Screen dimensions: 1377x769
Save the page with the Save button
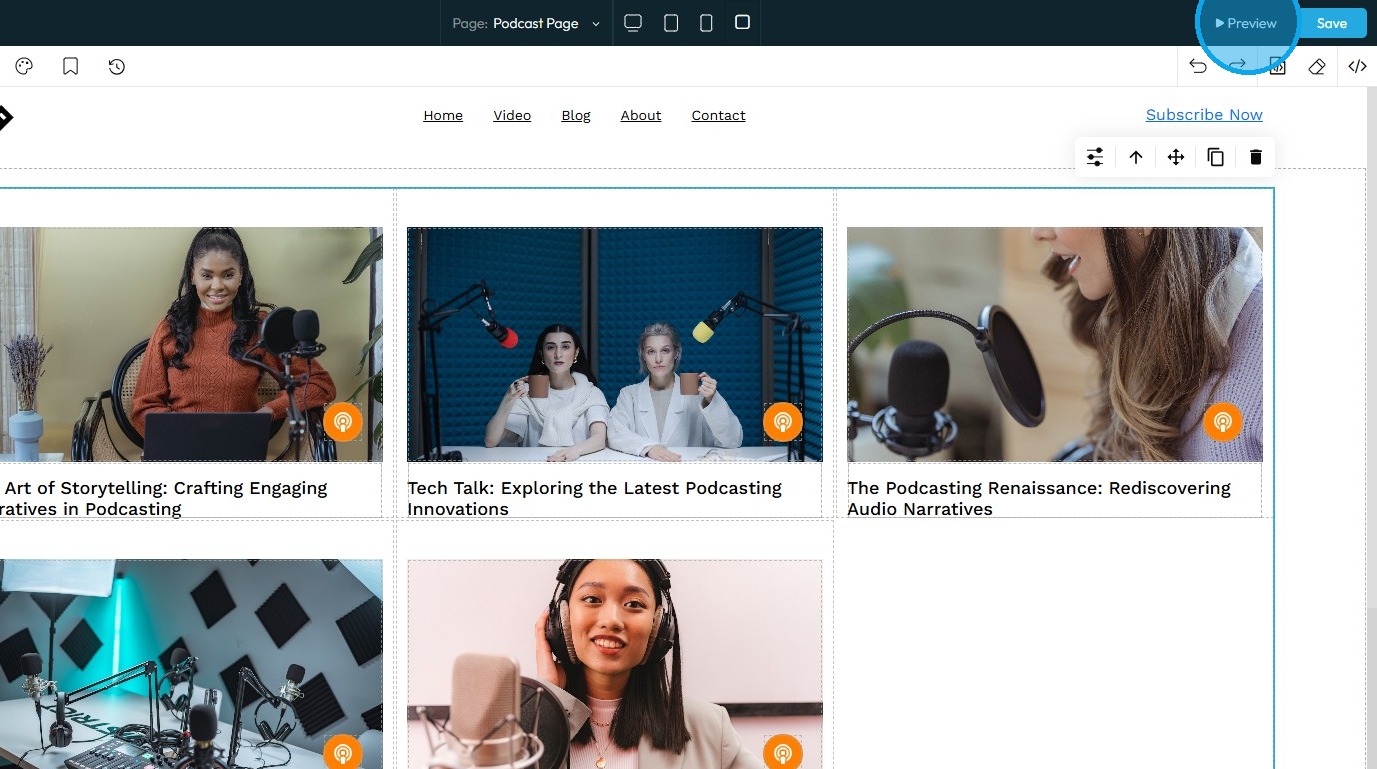pyautogui.click(x=1332, y=23)
